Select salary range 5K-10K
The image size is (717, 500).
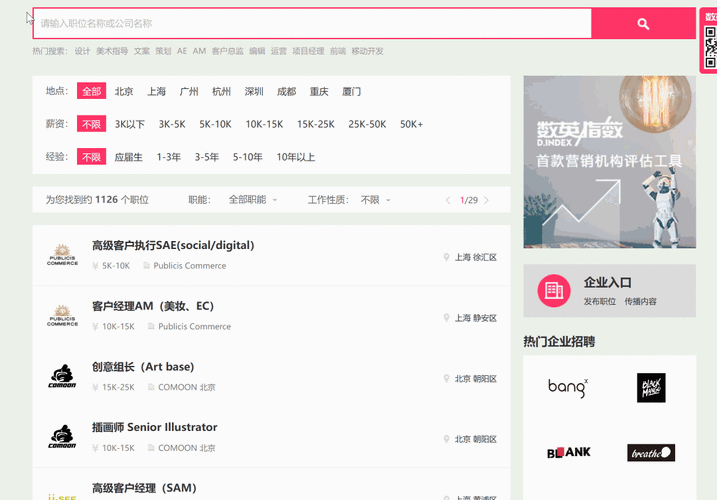[215, 124]
